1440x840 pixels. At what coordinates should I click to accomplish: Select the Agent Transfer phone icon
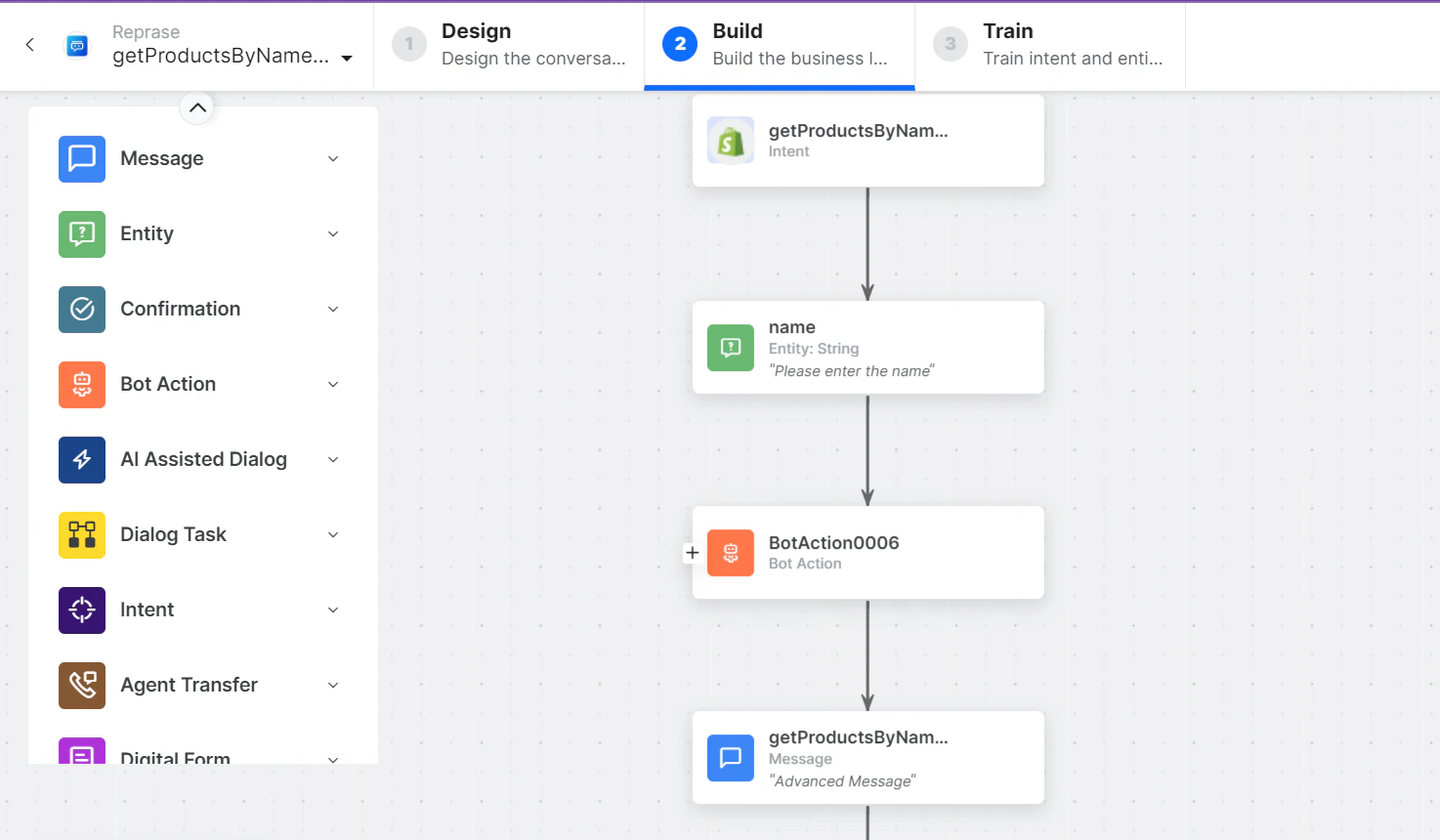[x=82, y=685]
